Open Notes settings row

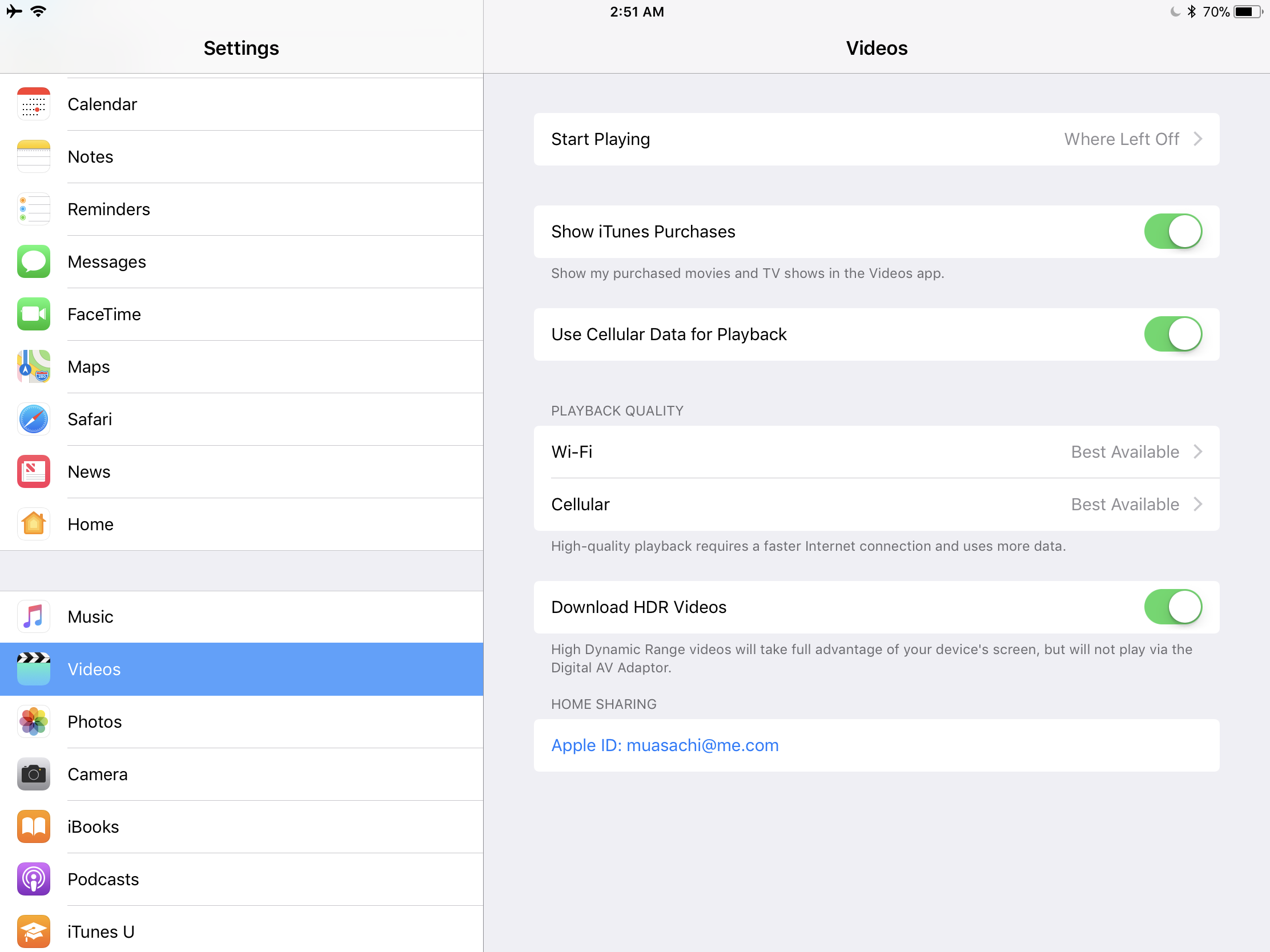coord(241,156)
